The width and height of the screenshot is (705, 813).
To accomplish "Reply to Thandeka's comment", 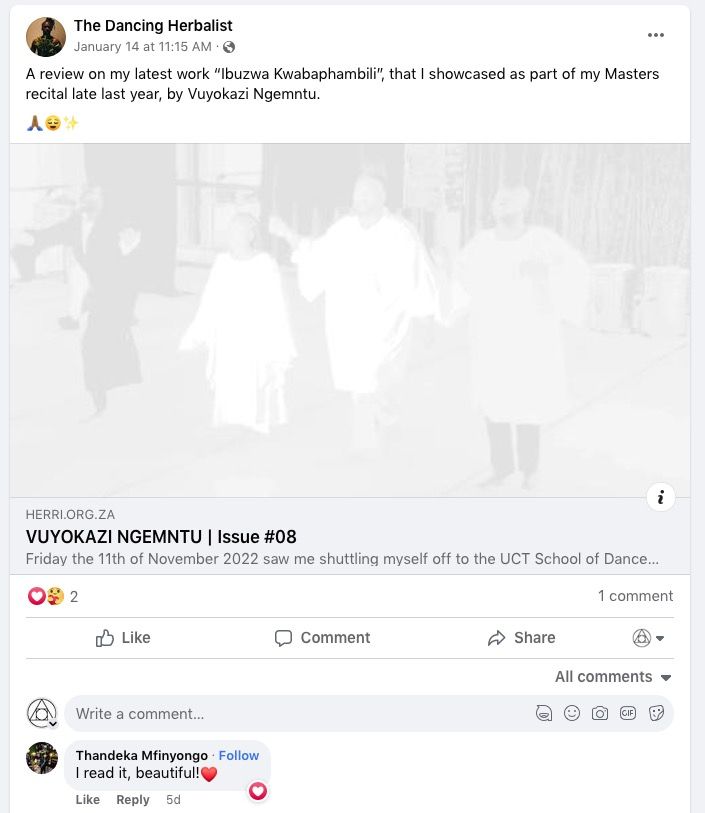I will coord(133,800).
